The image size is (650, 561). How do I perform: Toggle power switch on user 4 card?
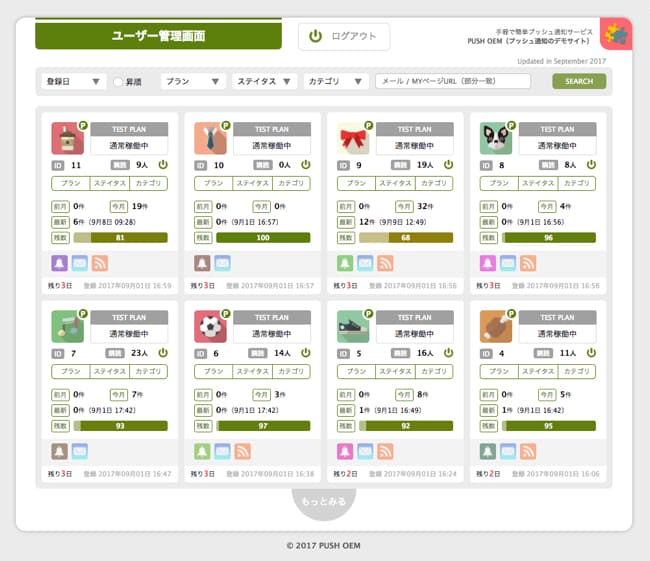[591, 353]
